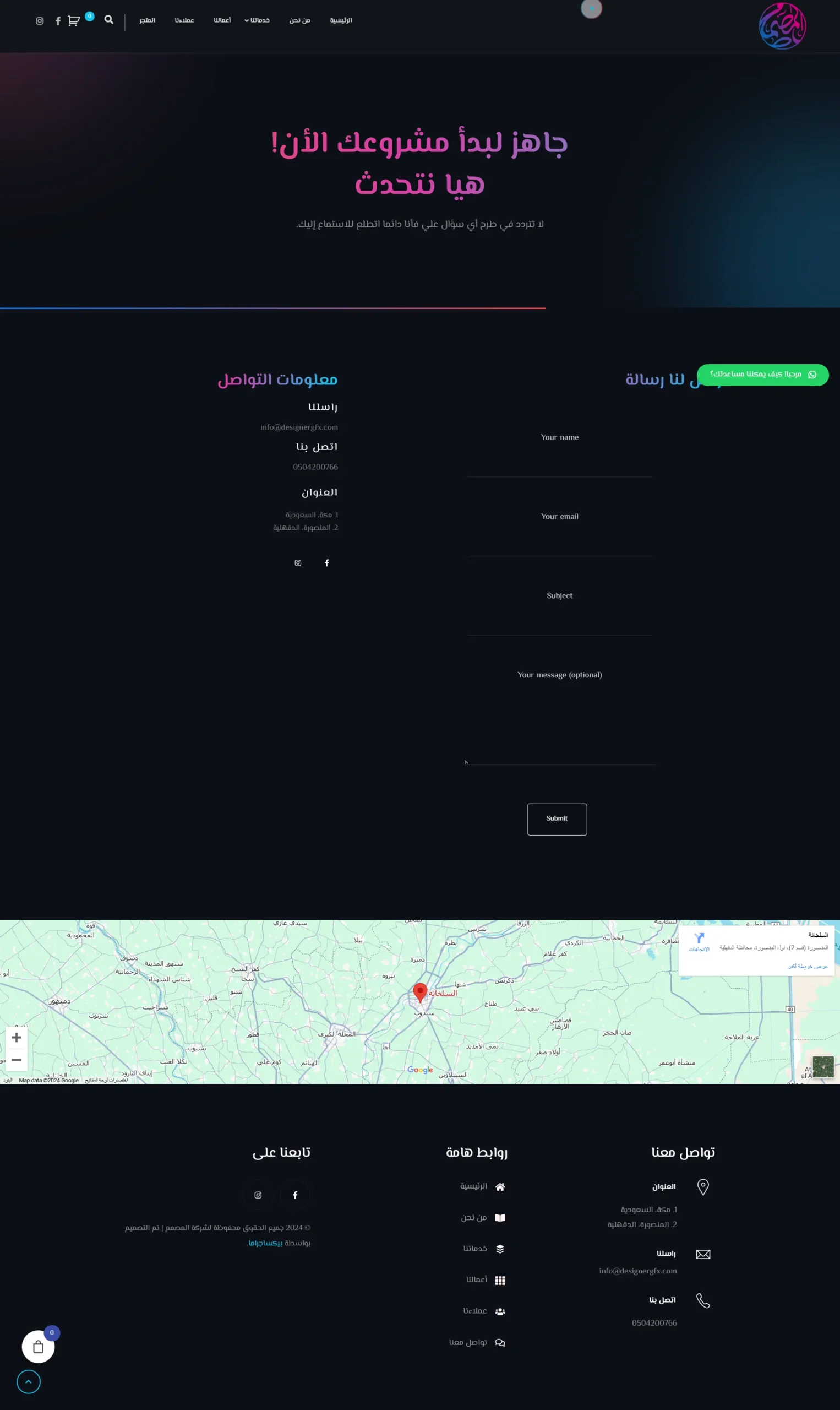Click the floating shopping bag button
Screen dimensions: 840x1410
[38, 1347]
